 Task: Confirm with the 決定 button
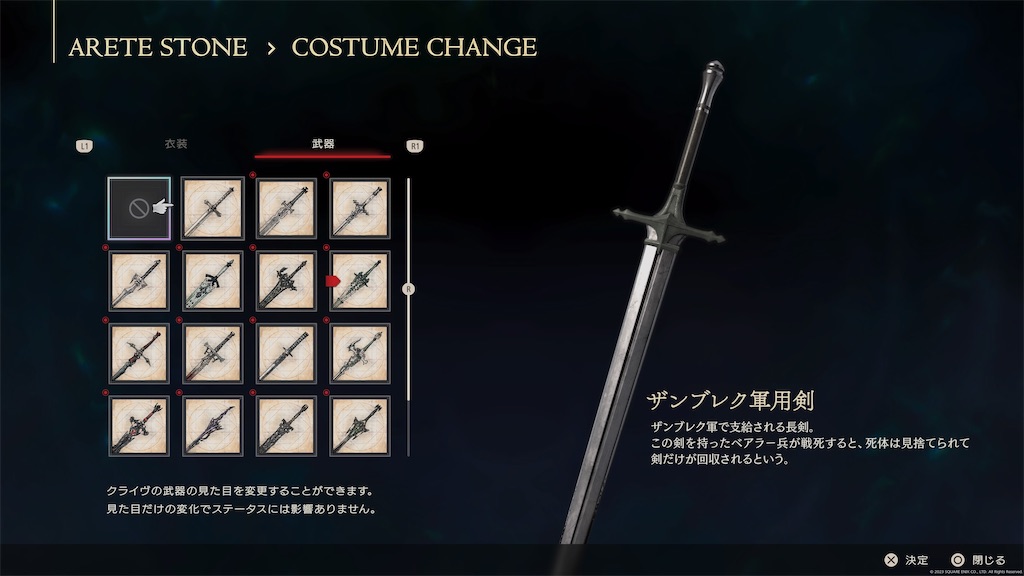pos(906,560)
